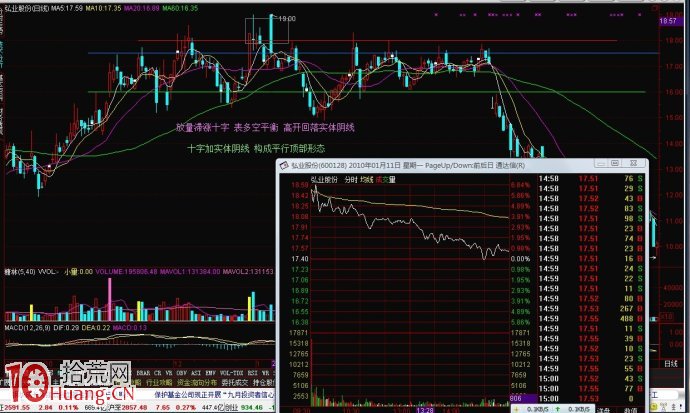Select the BRAR indicator tab
This screenshot has height=413, width=690.
click(x=143, y=373)
